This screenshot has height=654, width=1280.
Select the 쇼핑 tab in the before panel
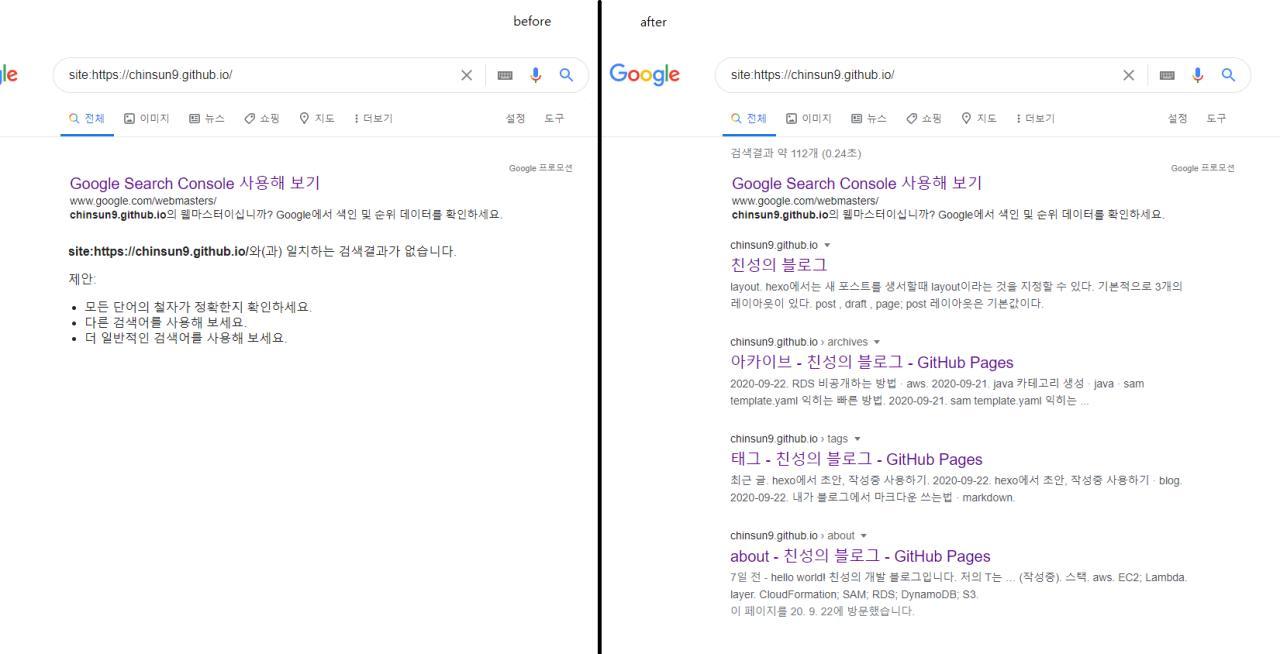(262, 118)
